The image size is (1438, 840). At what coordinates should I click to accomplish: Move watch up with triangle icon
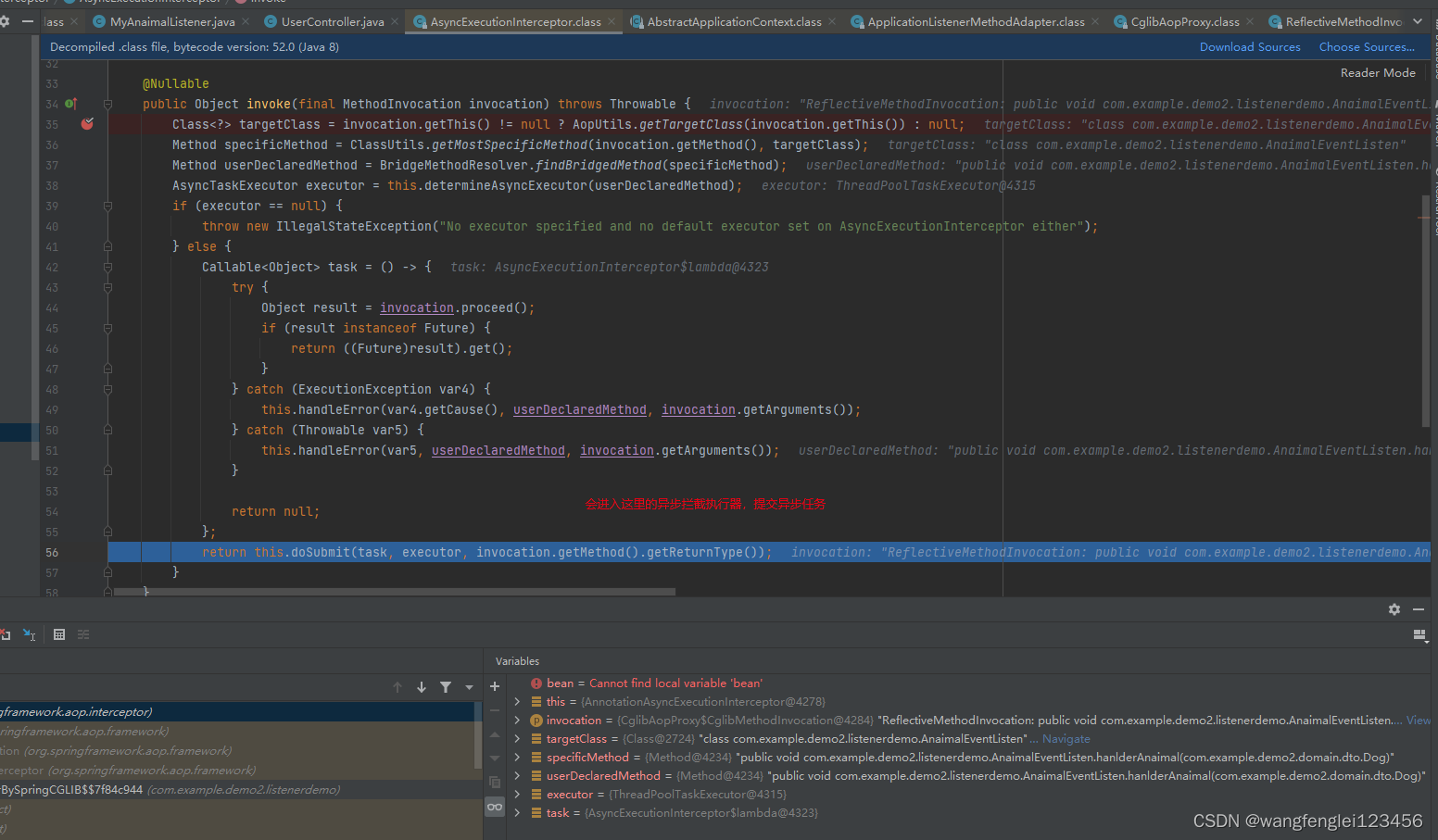pos(495,734)
